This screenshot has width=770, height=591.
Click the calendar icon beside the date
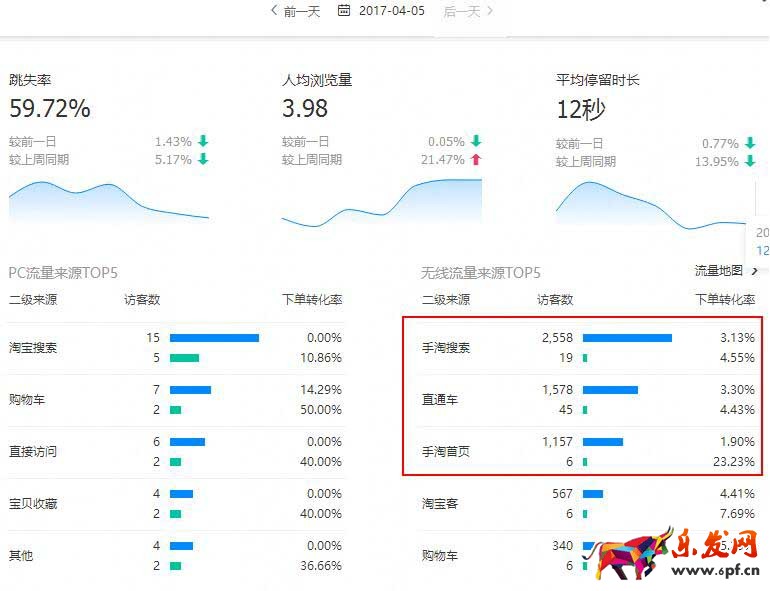[x=344, y=11]
